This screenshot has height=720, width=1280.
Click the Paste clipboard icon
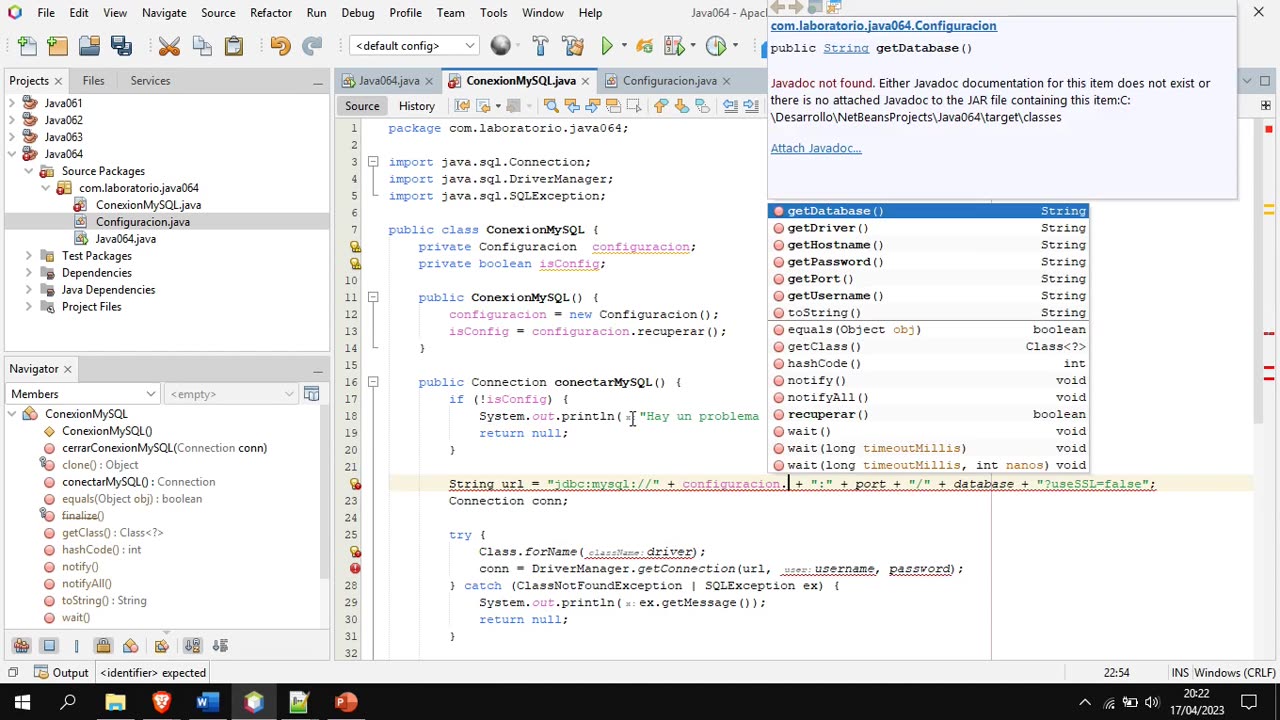[x=233, y=46]
